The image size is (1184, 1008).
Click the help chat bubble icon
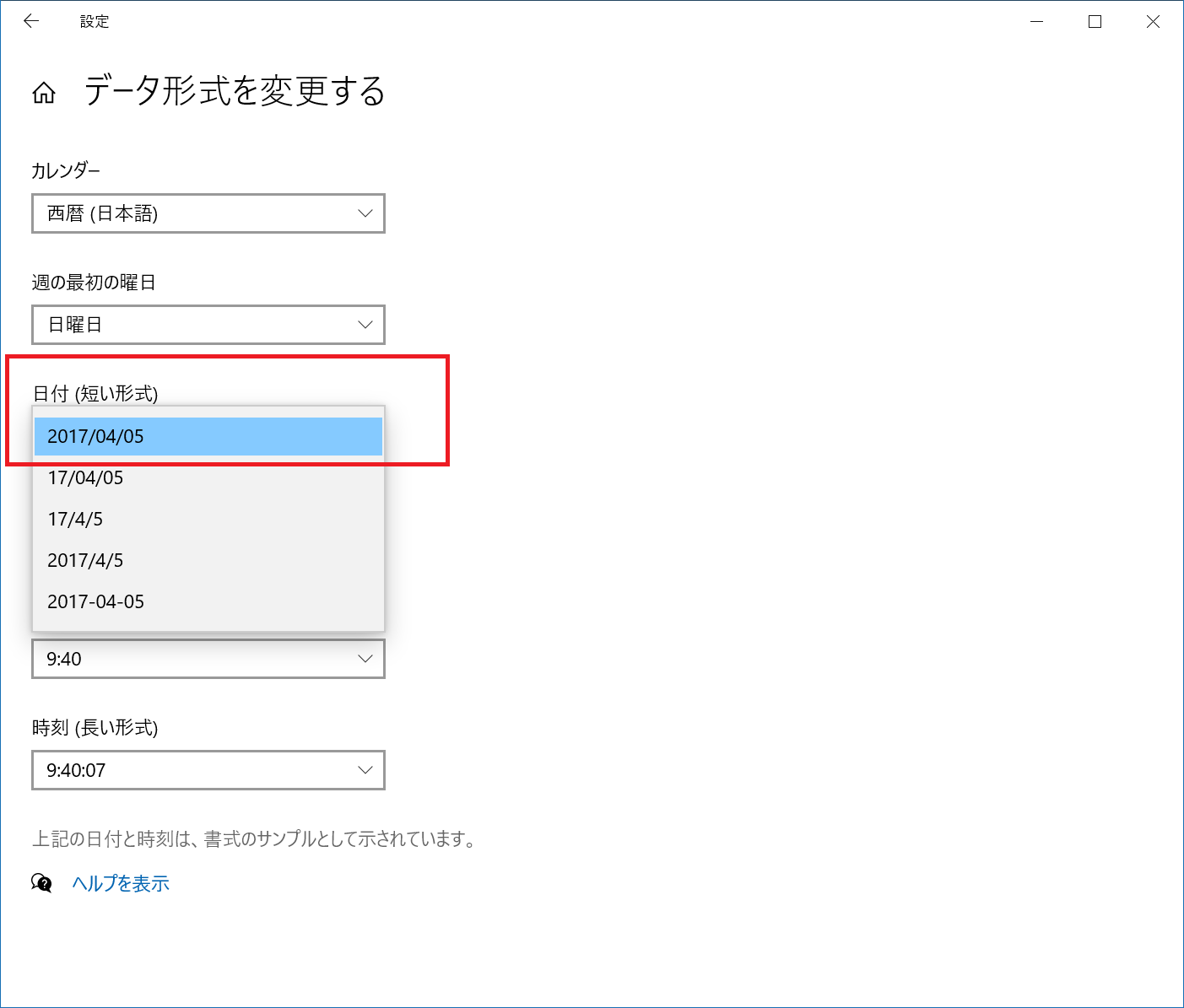[41, 883]
